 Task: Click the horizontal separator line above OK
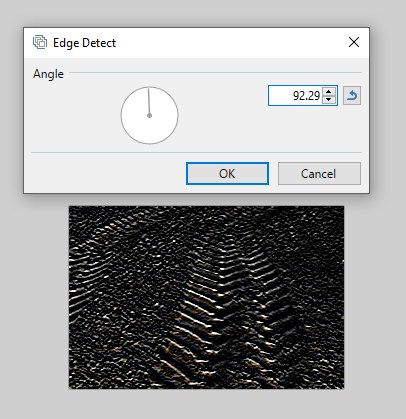pyautogui.click(x=196, y=152)
